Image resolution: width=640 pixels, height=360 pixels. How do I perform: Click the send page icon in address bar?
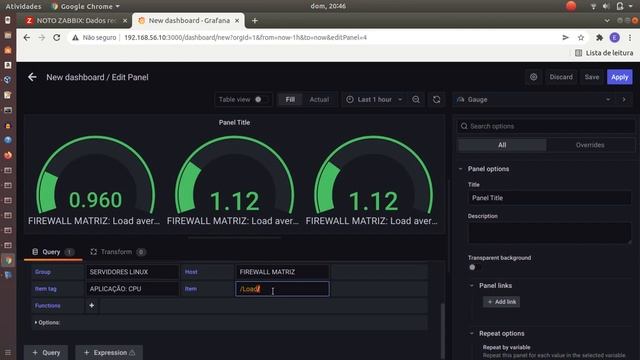pos(565,38)
